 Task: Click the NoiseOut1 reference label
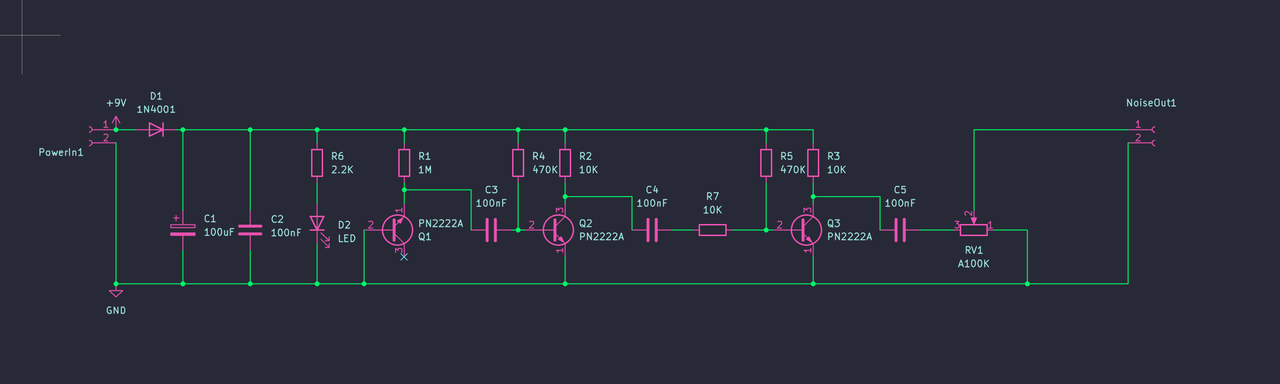(x=1150, y=103)
